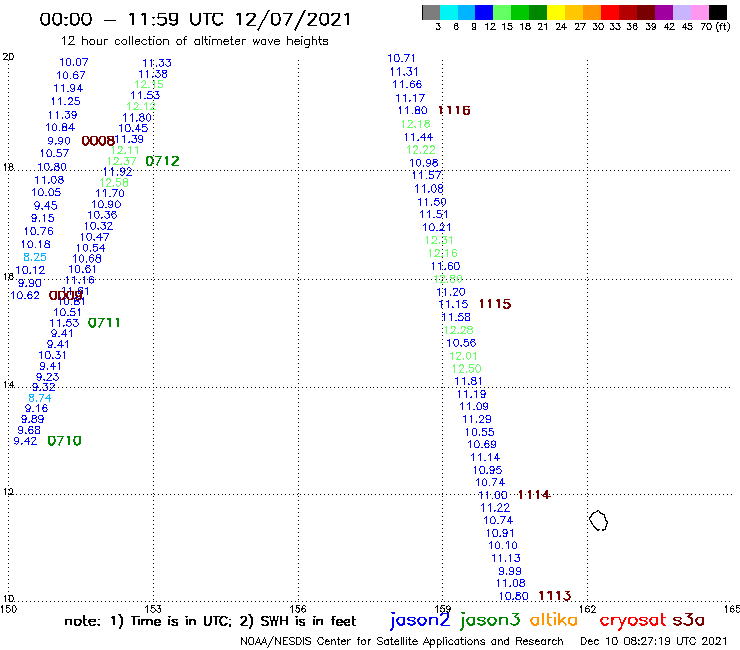Click the green wave height value 12.80
Image resolution: width=740 pixels, height=650 pixels.
(x=448, y=279)
